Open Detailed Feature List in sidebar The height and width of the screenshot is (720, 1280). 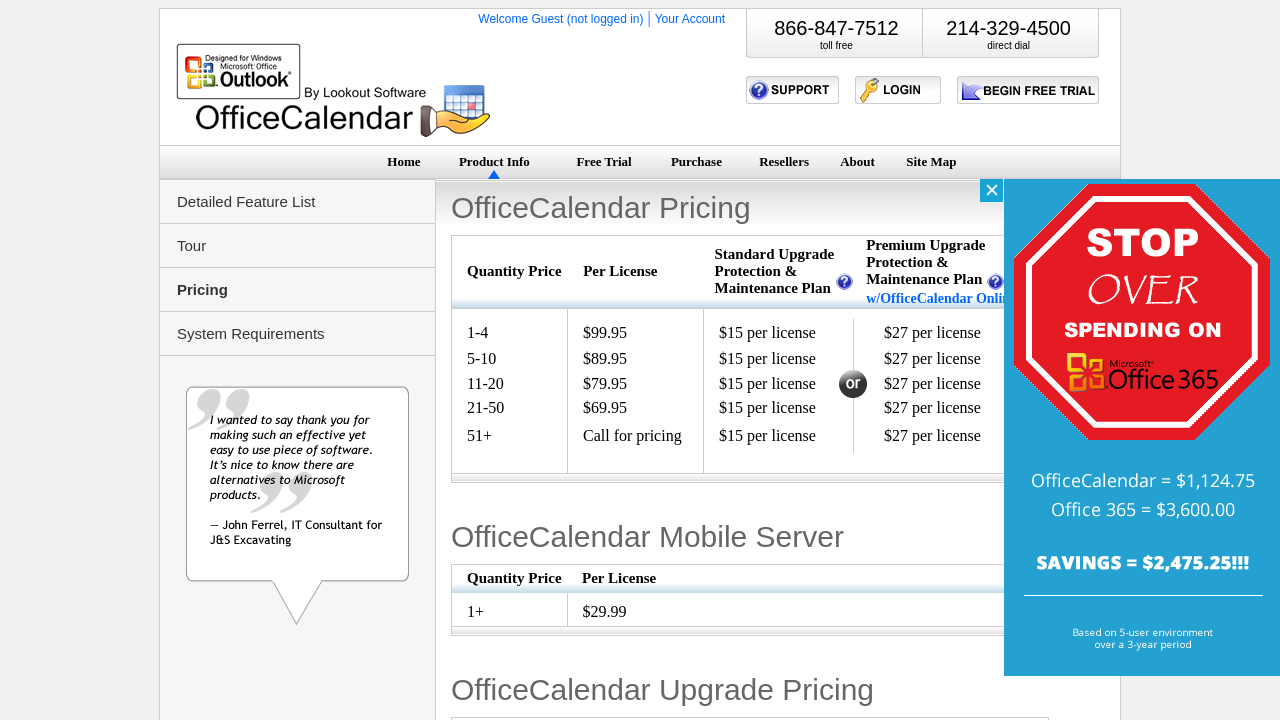246,202
